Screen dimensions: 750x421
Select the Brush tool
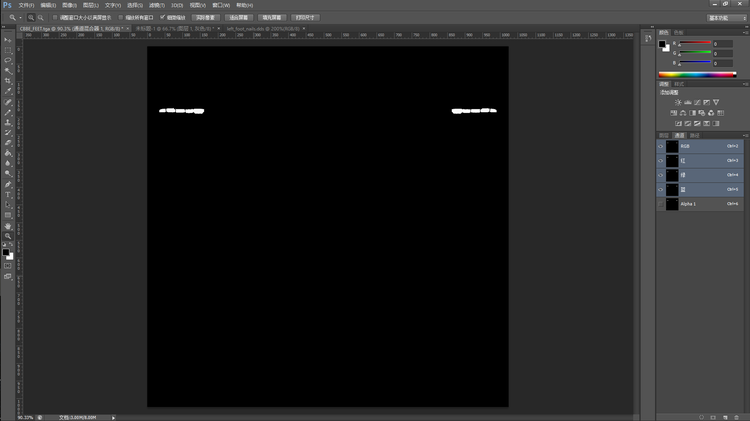tap(8, 112)
